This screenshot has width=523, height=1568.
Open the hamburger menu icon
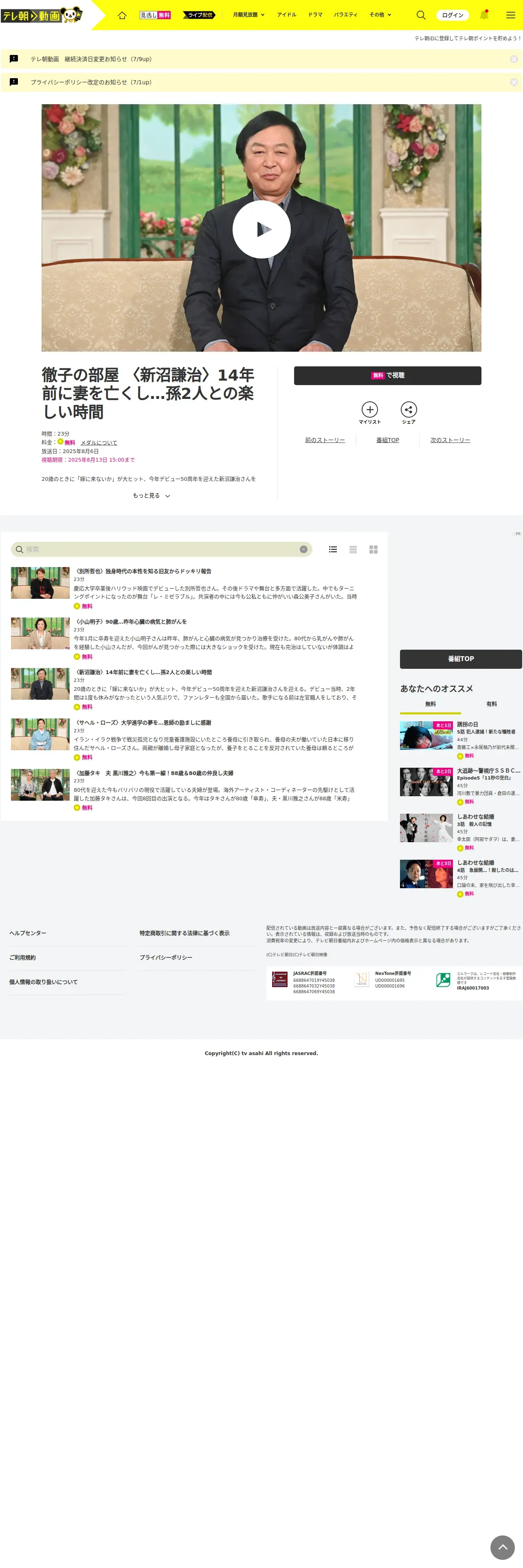click(x=510, y=15)
